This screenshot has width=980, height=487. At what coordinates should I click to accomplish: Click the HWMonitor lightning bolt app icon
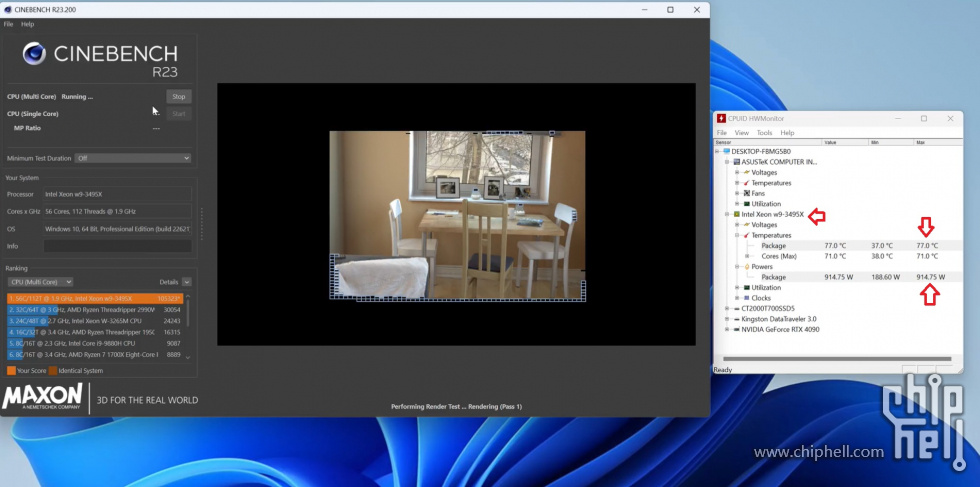click(721, 118)
